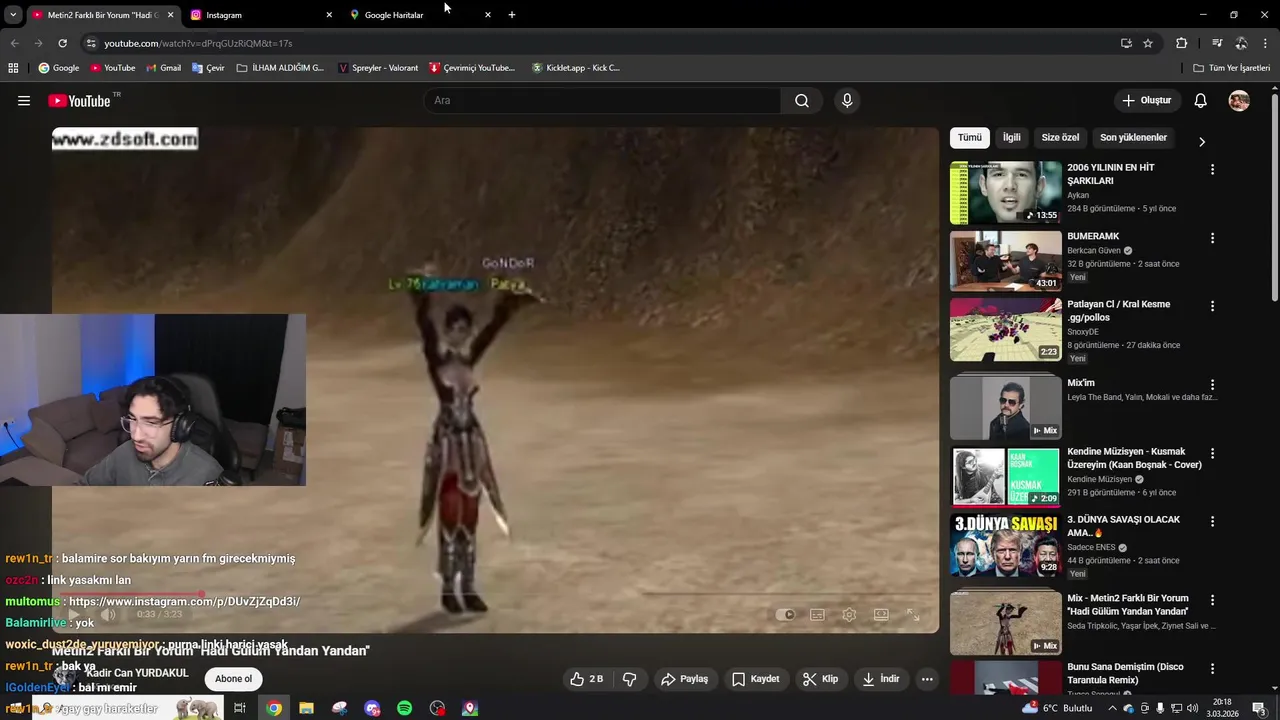The height and width of the screenshot is (720, 1280).
Task: Click the Klip button
Action: coord(821,679)
